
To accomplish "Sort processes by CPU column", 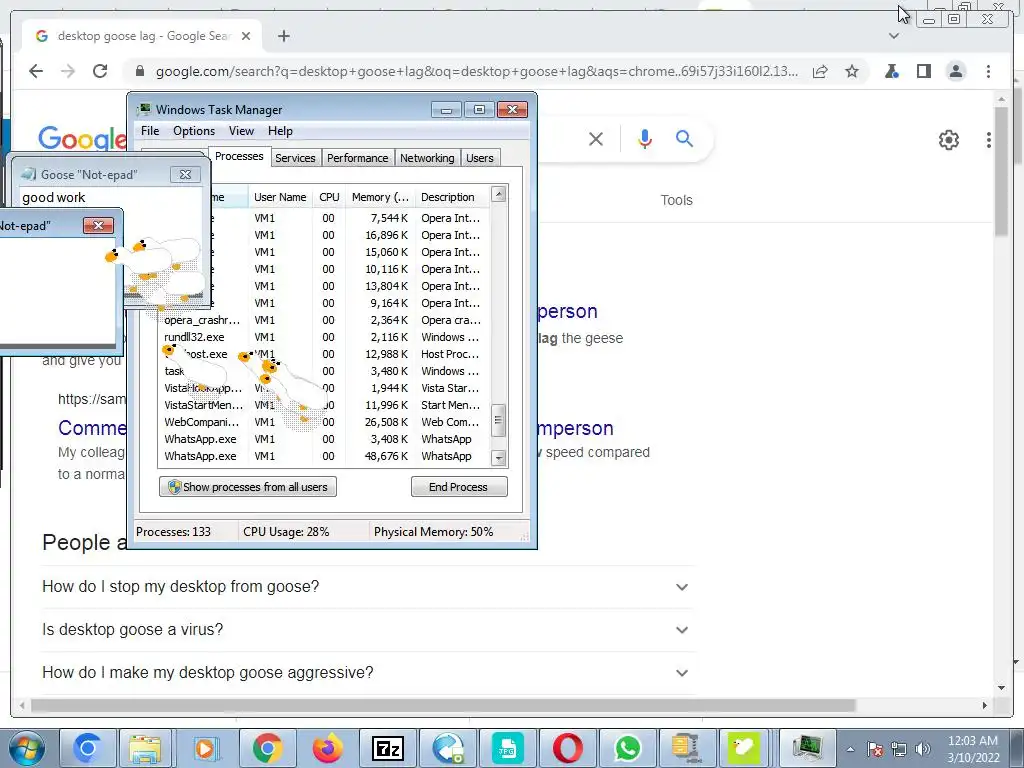I will click(329, 197).
